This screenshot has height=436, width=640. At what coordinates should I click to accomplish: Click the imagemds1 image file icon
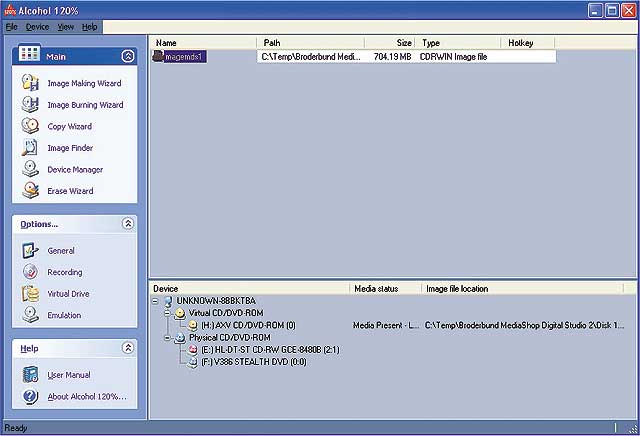[158, 56]
